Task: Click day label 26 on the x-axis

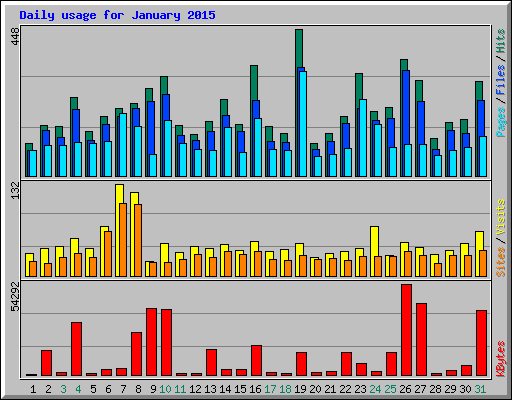Action: 405,389
